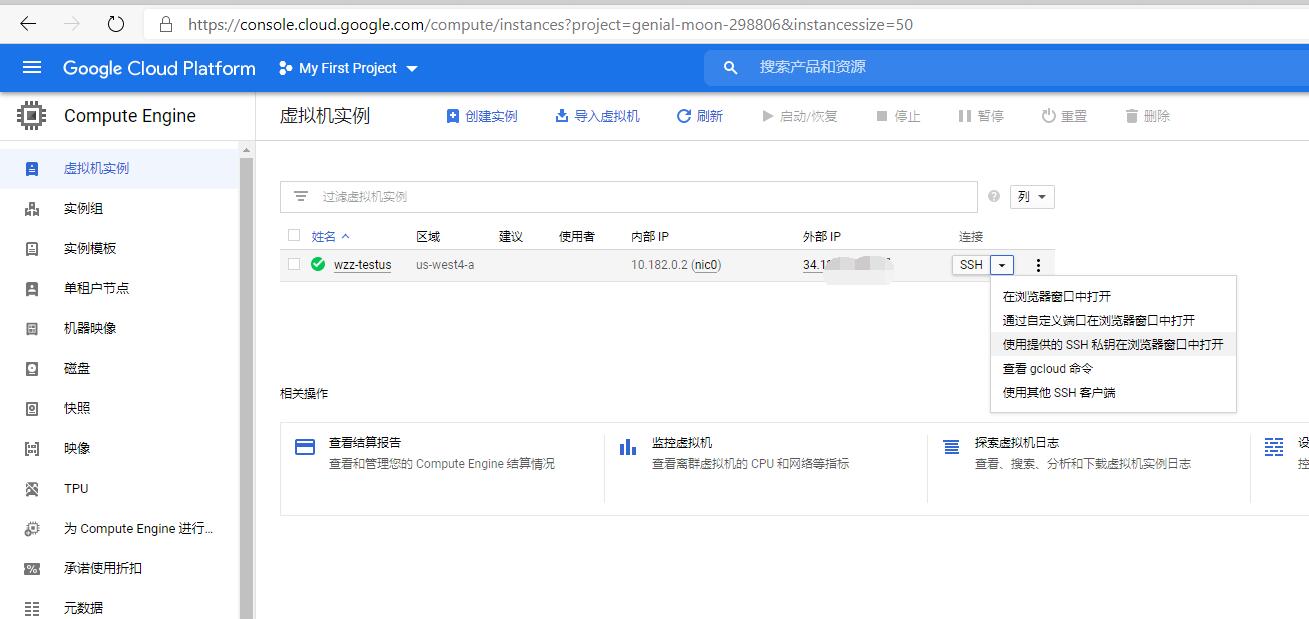1309x619 pixels.
Task: Select 查看 gcloud 命令 menu option
Action: [1113, 368]
